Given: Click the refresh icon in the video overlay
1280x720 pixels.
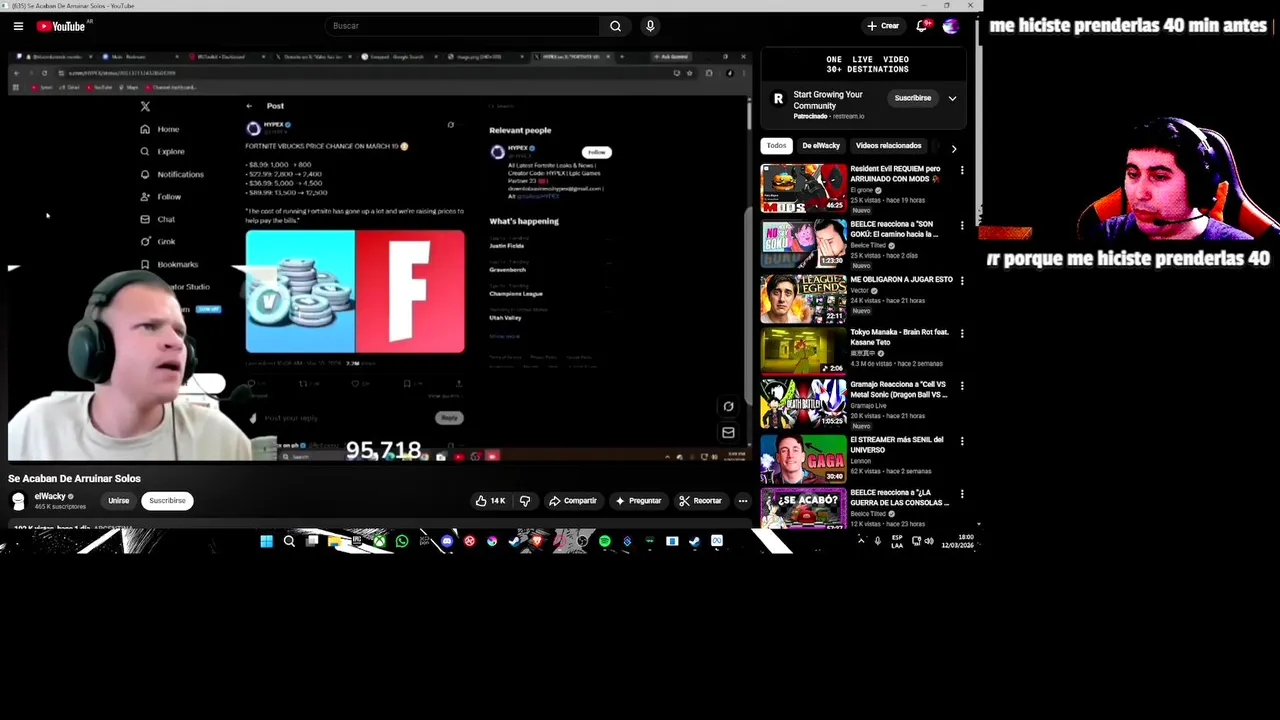Looking at the screenshot, I should click(728, 406).
